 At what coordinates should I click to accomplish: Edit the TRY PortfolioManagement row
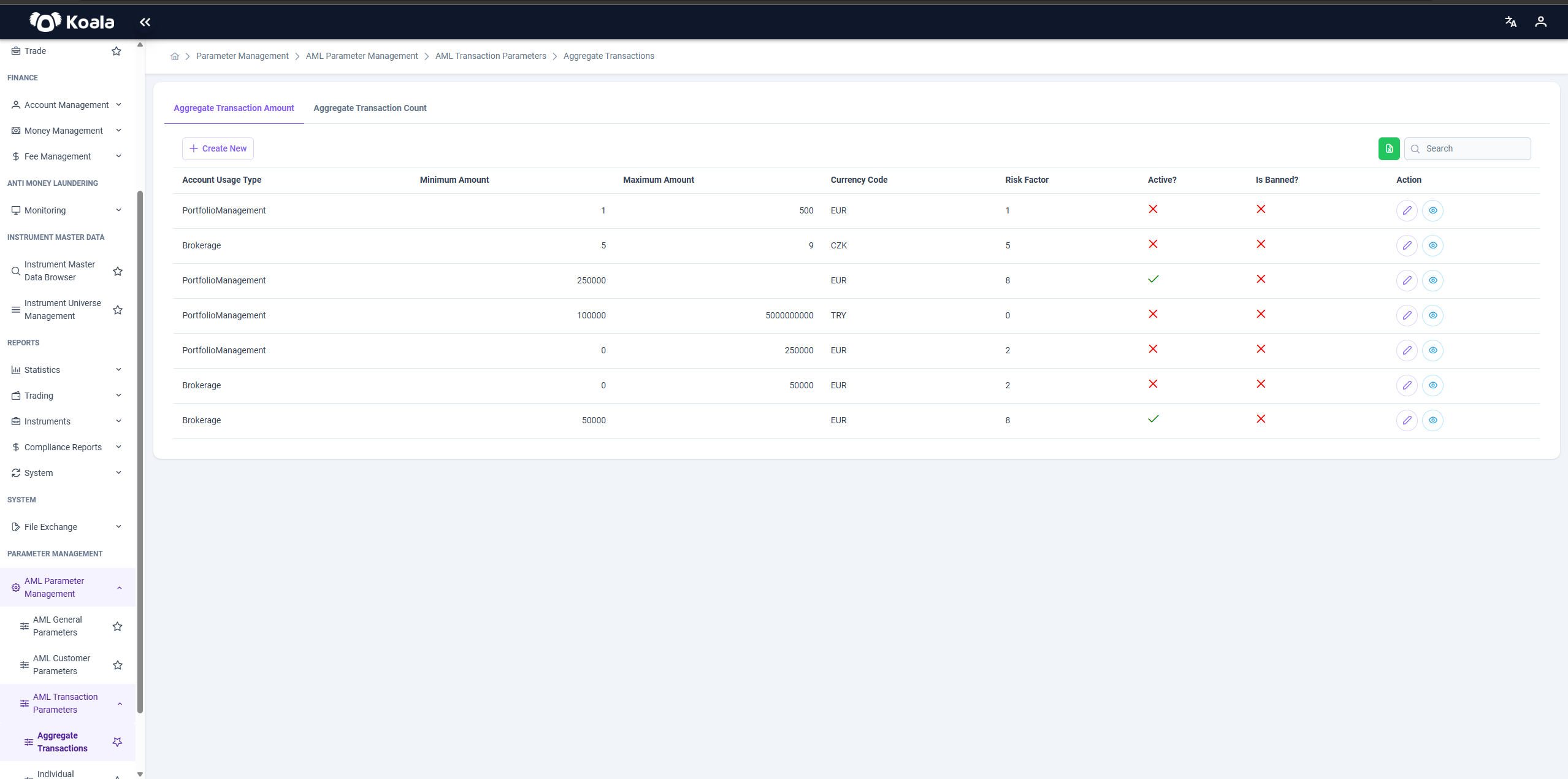1407,315
